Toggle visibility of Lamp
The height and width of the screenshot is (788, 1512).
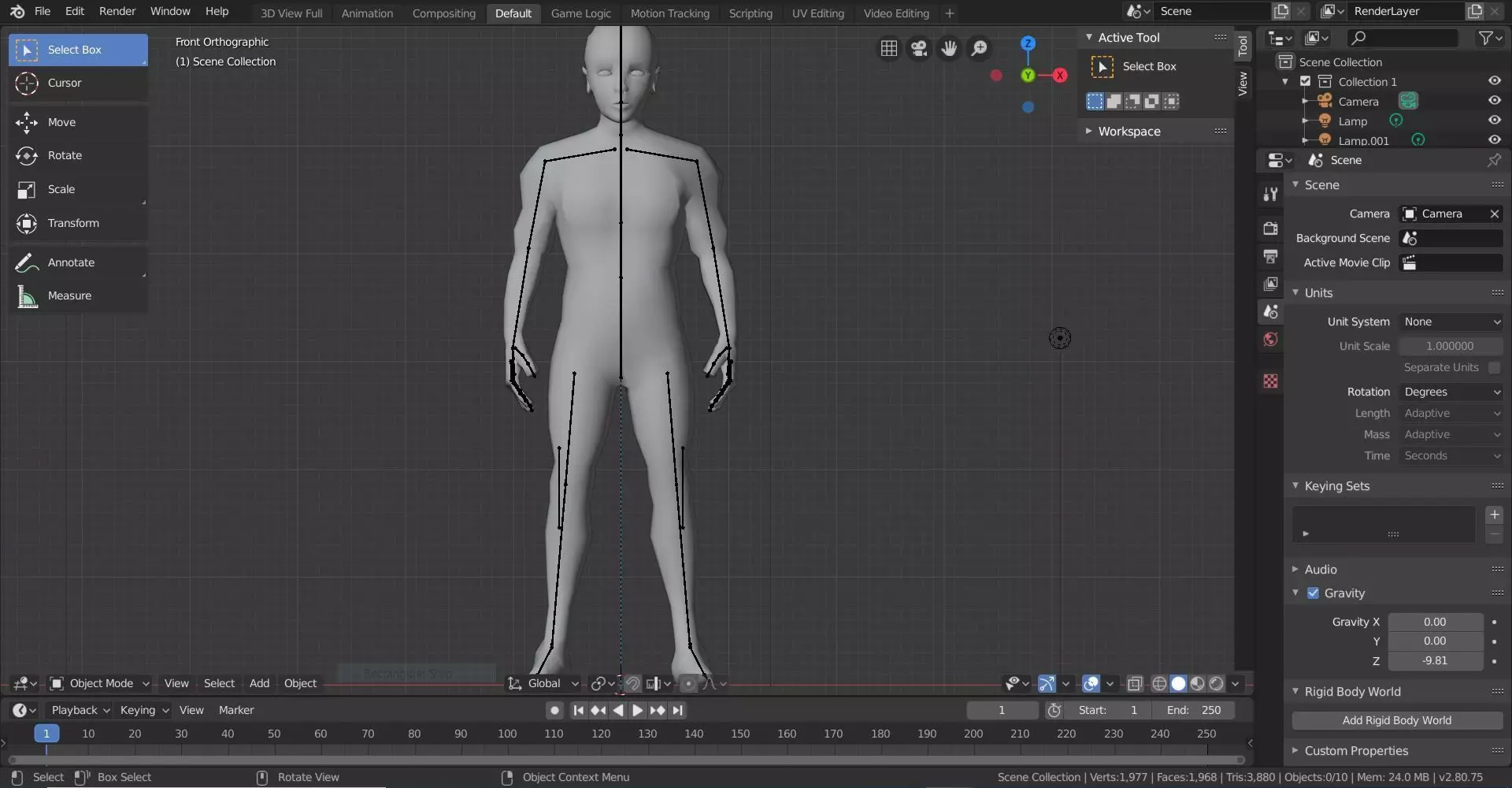tap(1494, 121)
